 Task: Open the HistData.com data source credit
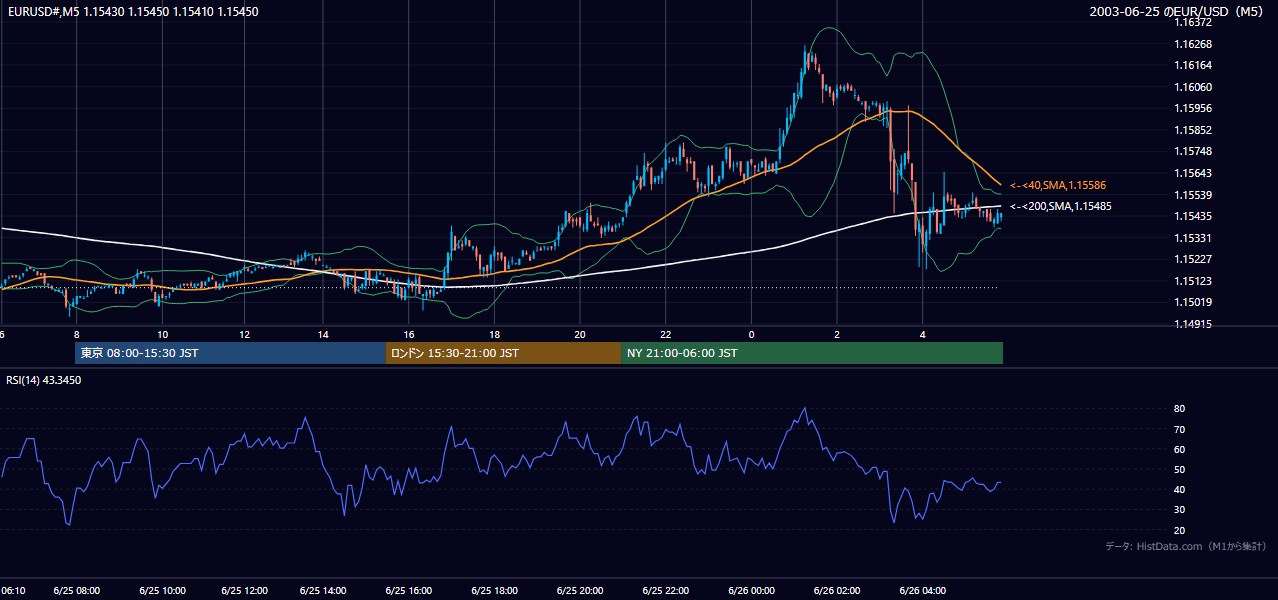tap(1186, 546)
